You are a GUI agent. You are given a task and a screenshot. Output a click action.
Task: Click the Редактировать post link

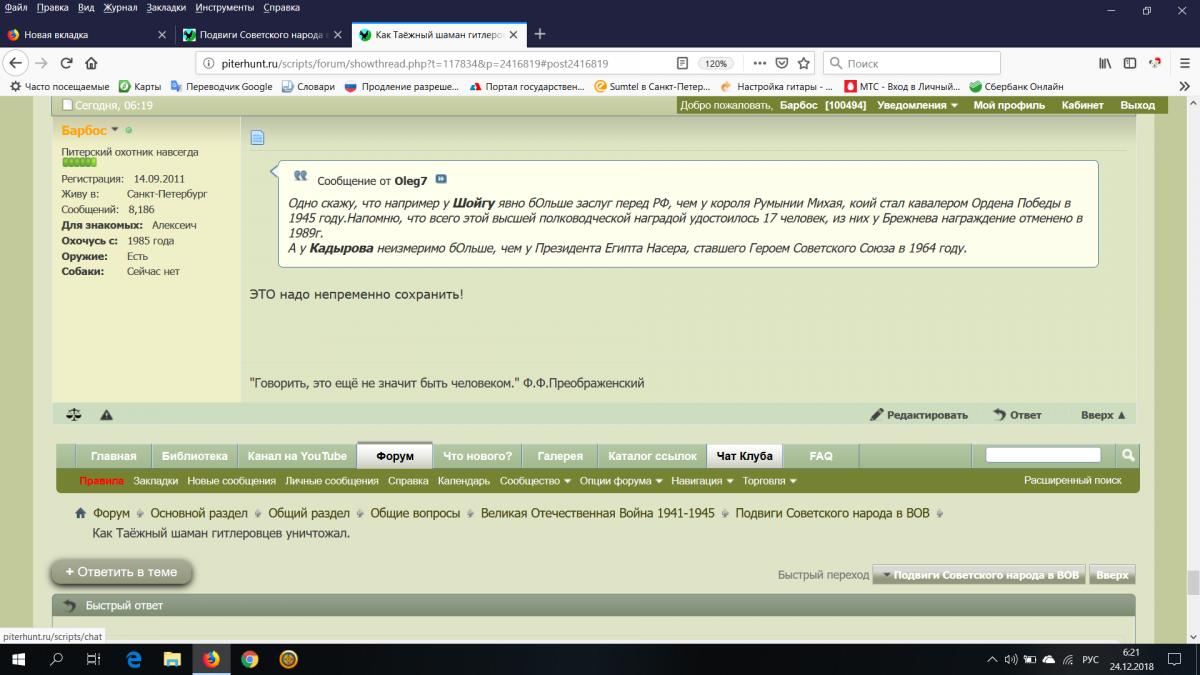click(x=919, y=415)
